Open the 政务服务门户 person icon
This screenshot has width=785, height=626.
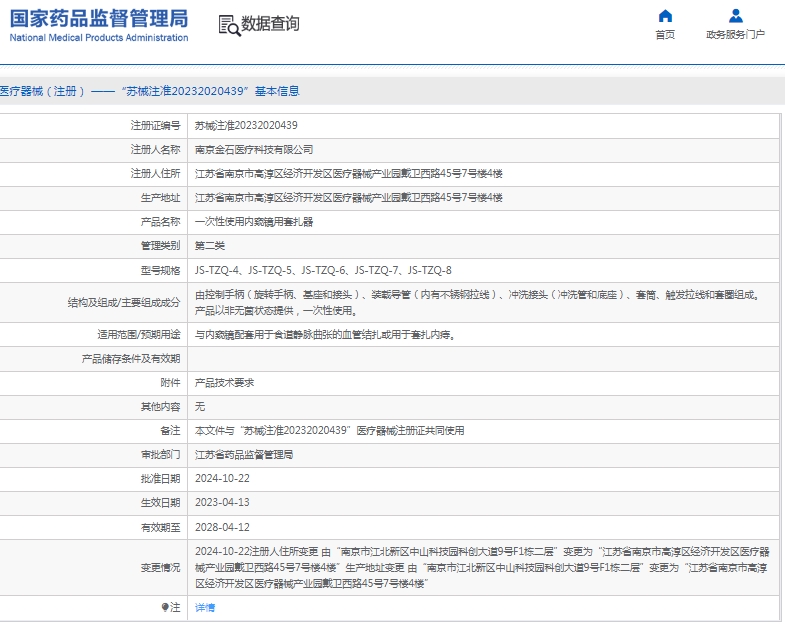click(x=735, y=16)
